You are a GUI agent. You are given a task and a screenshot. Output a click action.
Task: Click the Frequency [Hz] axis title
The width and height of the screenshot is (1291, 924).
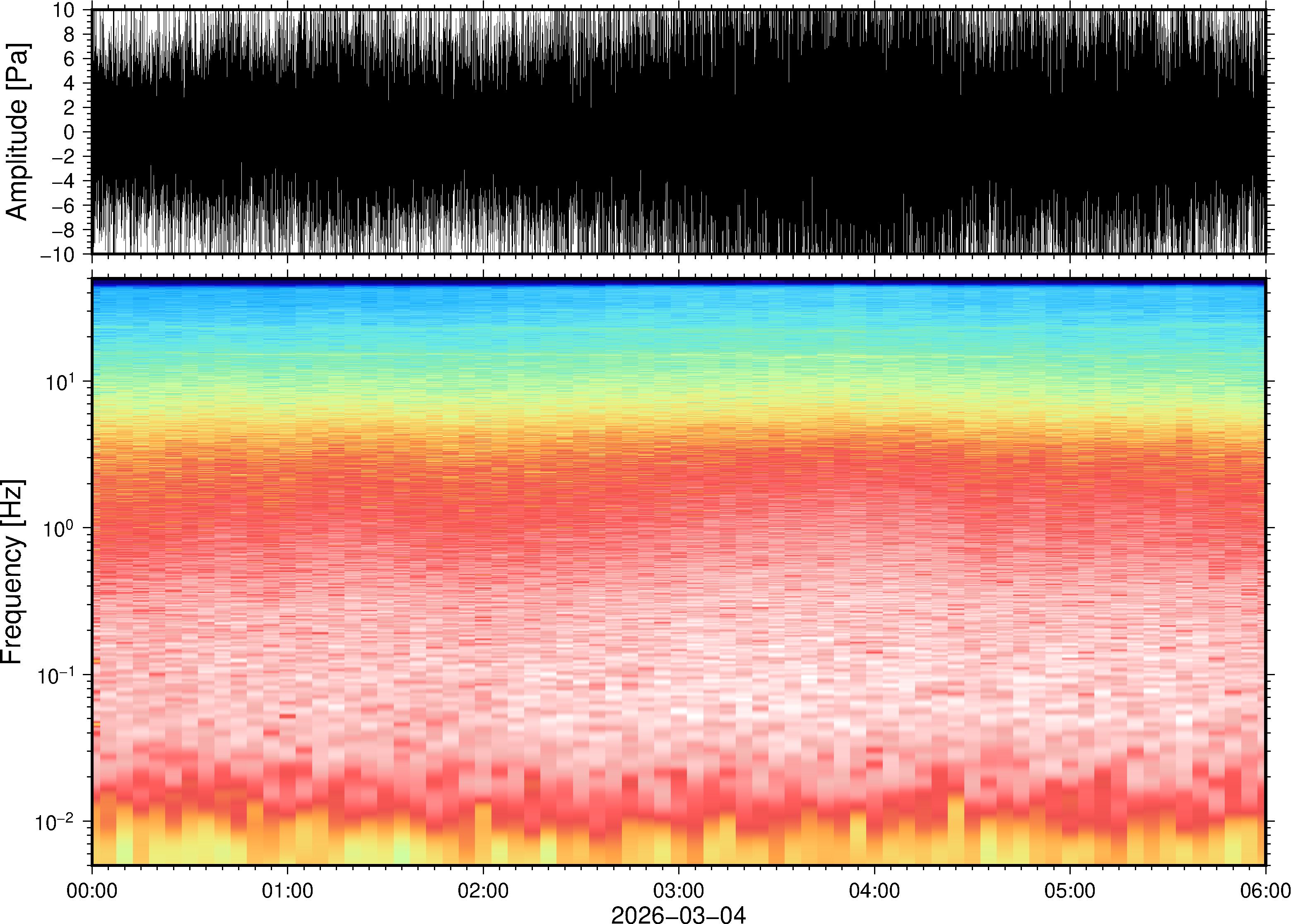14,572
